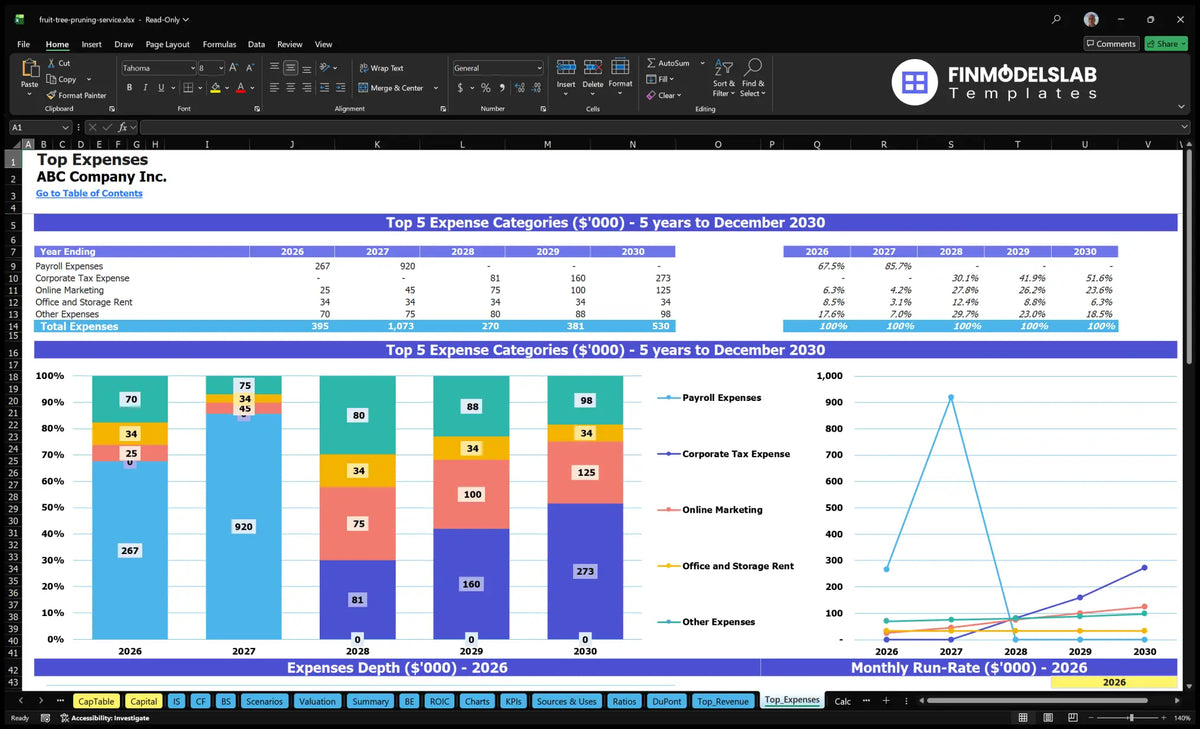The height and width of the screenshot is (729, 1200).
Task: Toggle center horizontal alignment
Action: [290, 88]
